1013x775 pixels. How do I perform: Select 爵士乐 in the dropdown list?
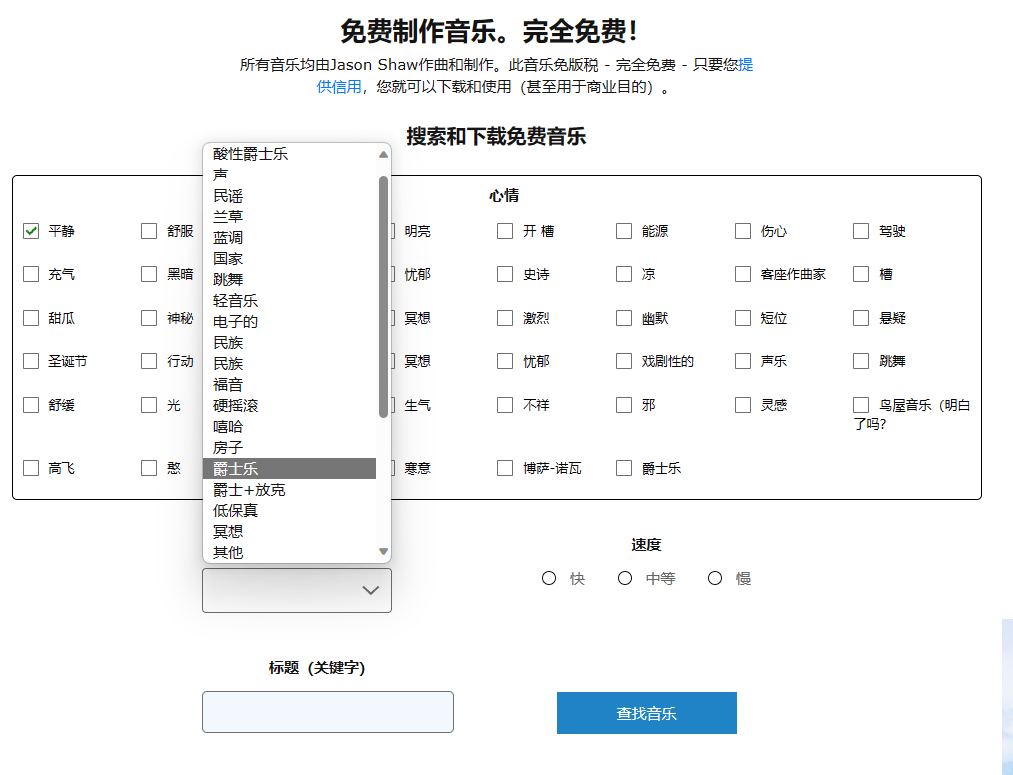(289, 469)
